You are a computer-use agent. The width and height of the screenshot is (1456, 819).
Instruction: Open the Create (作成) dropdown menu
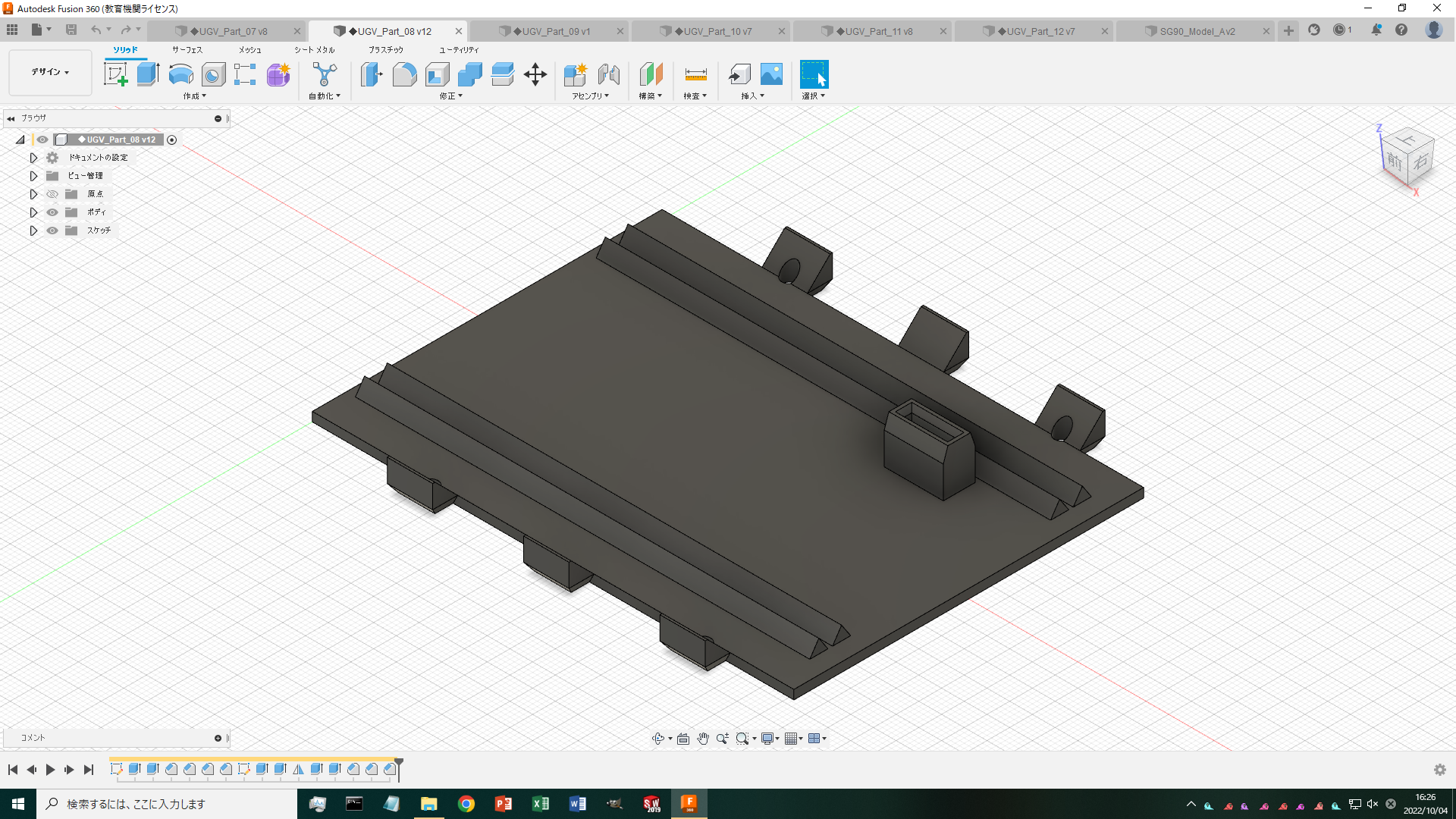[195, 96]
